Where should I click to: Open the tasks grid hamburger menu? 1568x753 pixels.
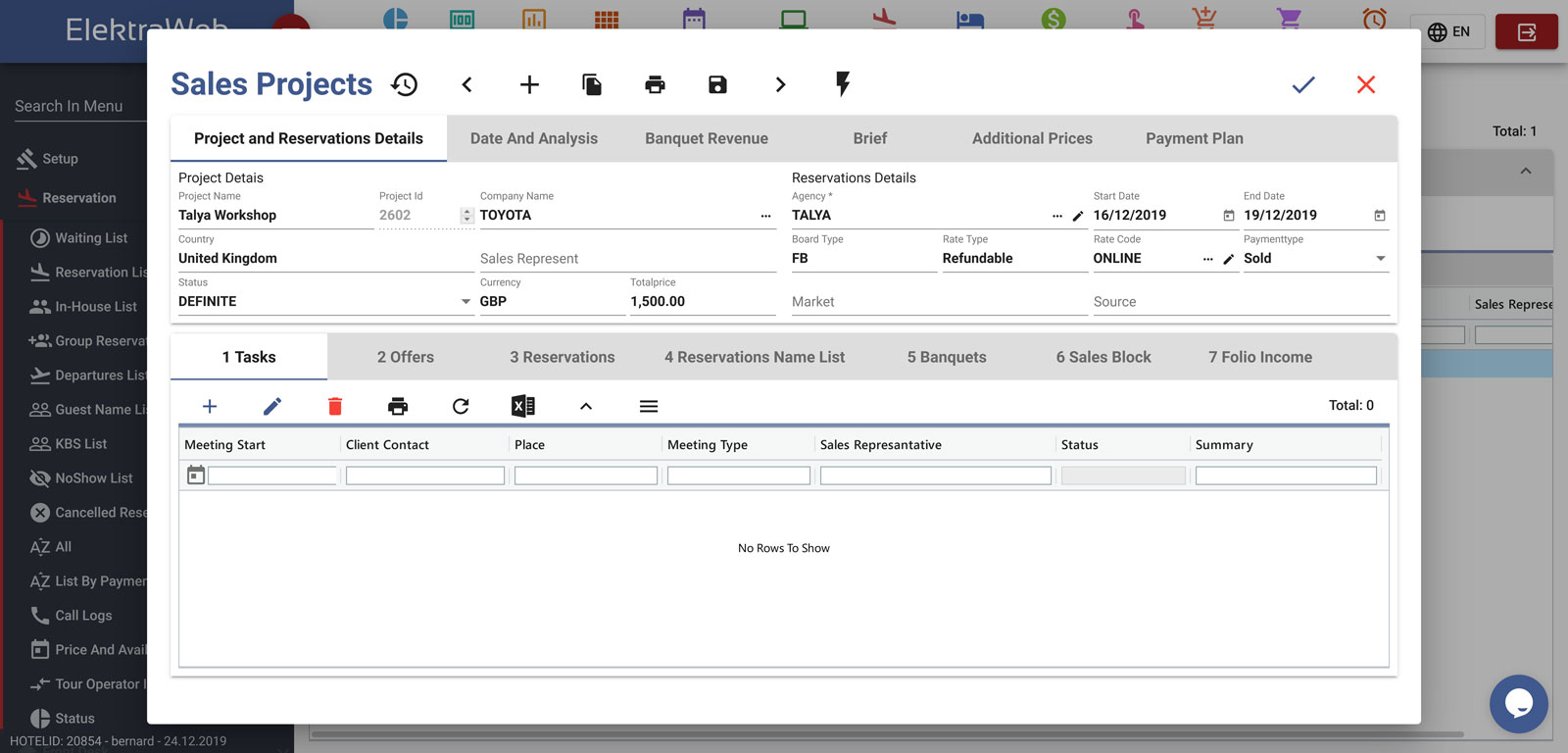pos(649,406)
